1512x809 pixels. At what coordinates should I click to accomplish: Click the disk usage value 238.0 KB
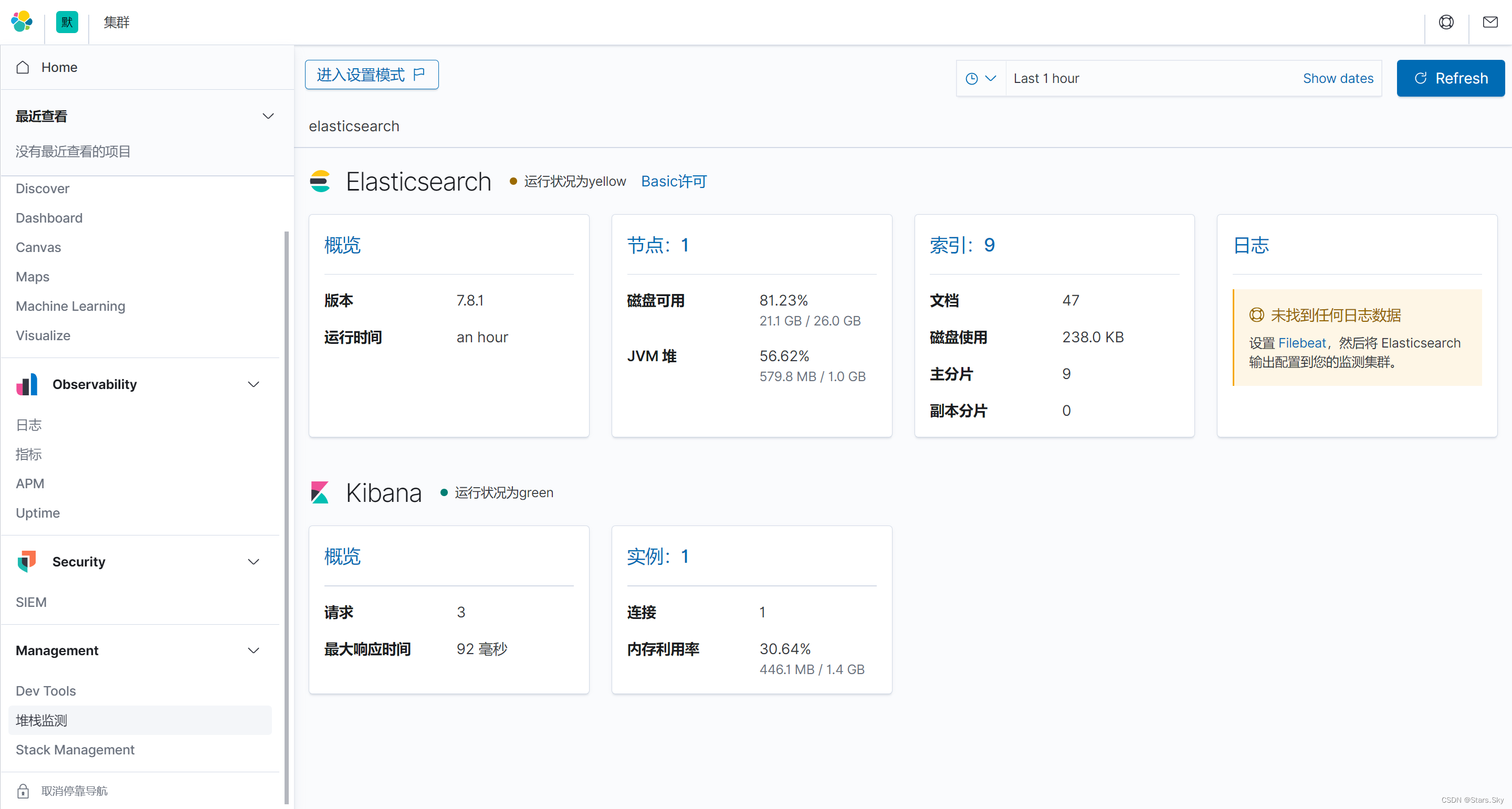point(1093,337)
